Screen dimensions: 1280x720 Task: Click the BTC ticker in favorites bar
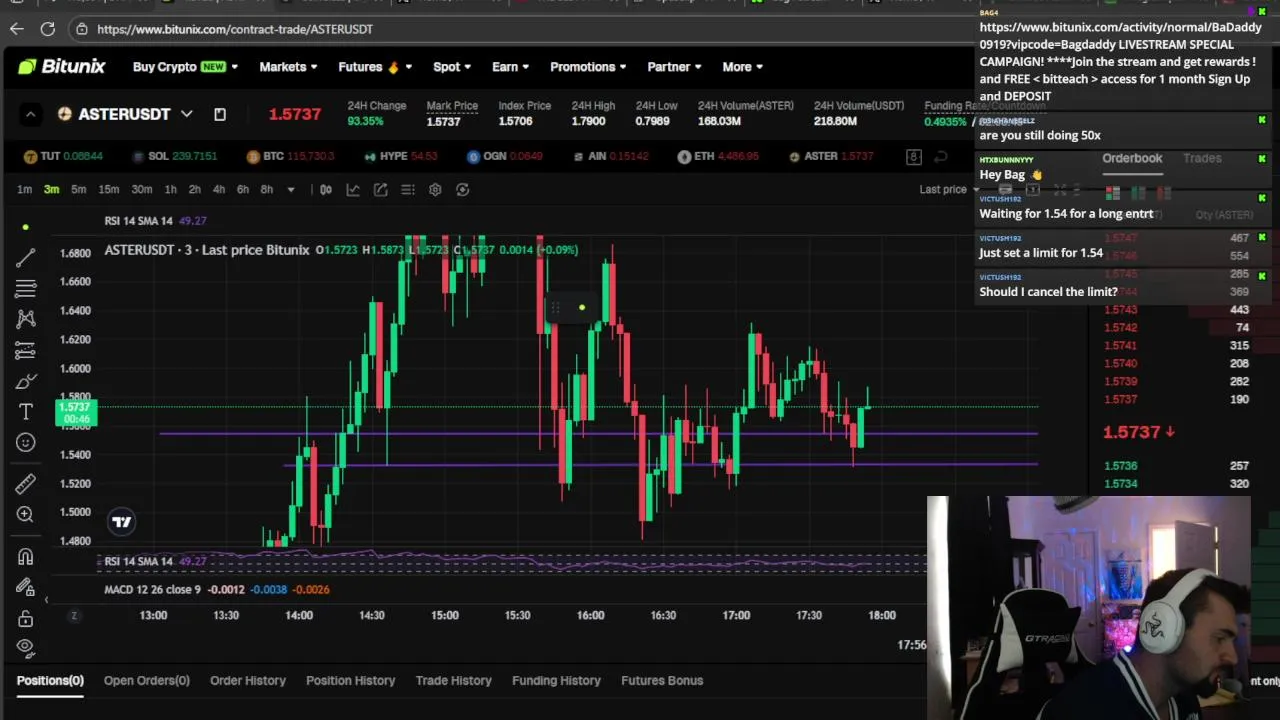point(290,156)
